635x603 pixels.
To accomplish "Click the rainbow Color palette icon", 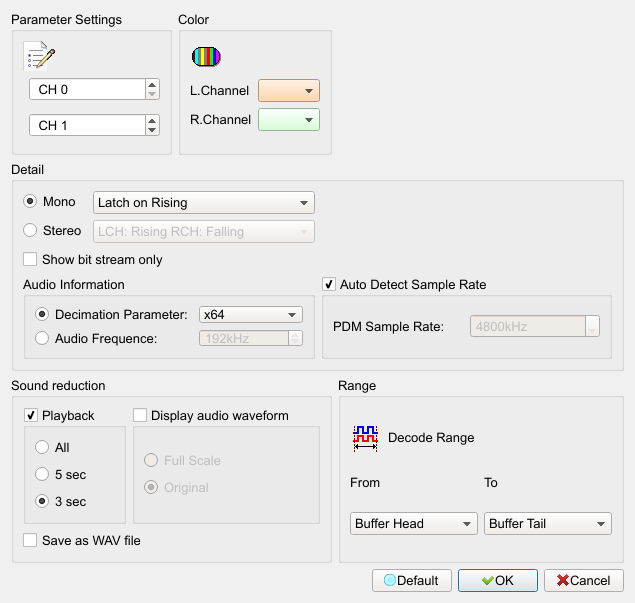I will (206, 56).
